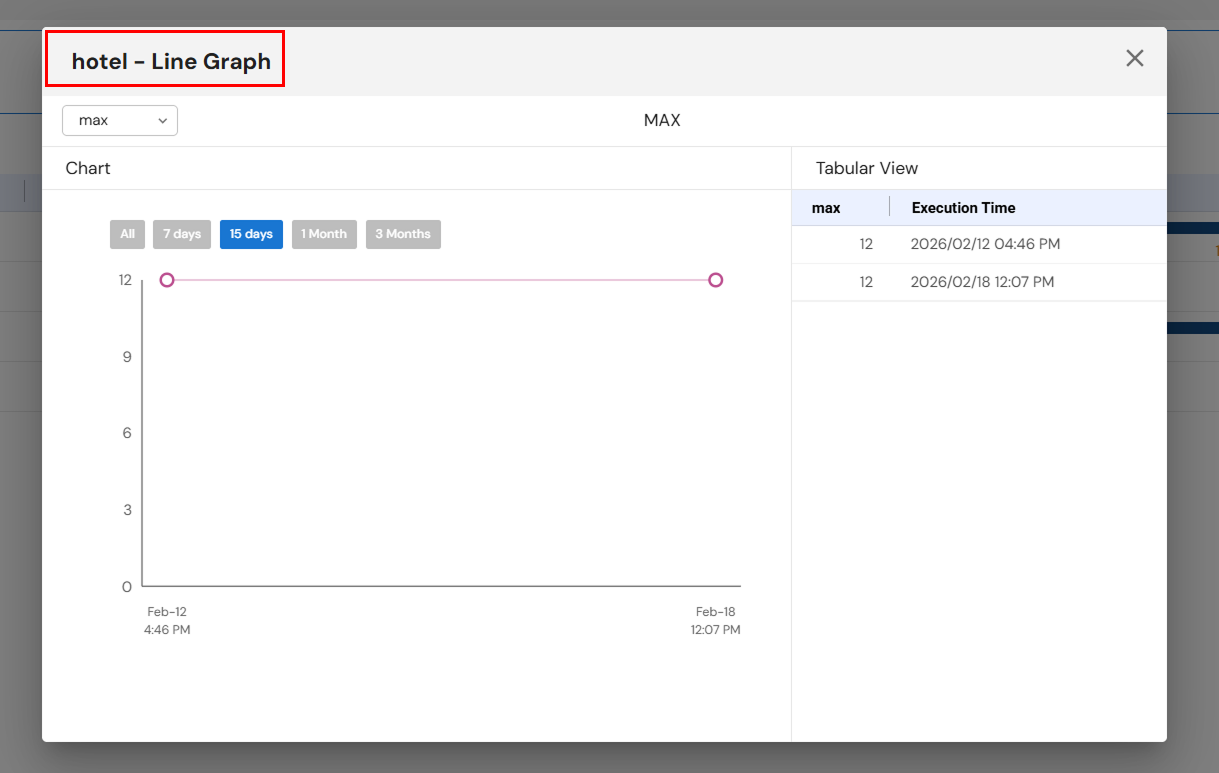Viewport: 1219px width, 773px height.
Task: Select the 'All' time range filter
Action: pos(127,234)
